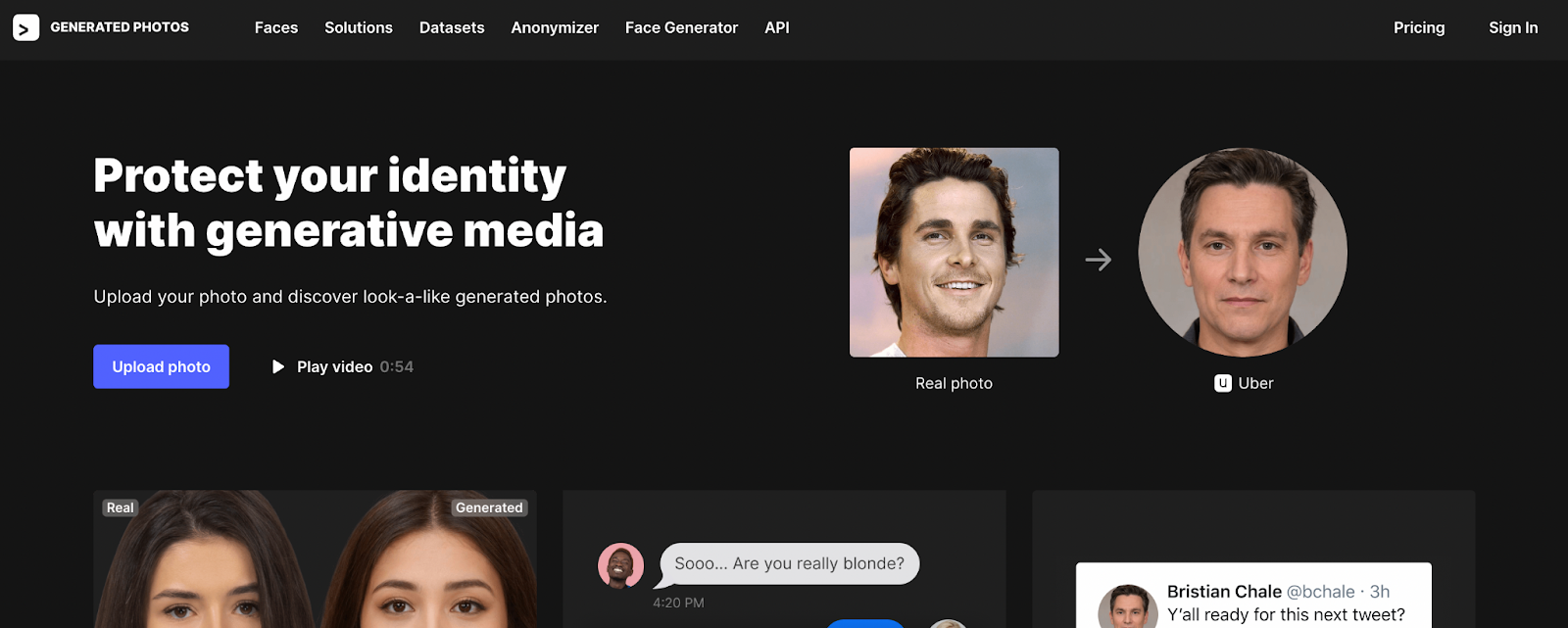Click Bristian Chale tweet avatar
The width and height of the screenshot is (1568, 628).
[1128, 606]
